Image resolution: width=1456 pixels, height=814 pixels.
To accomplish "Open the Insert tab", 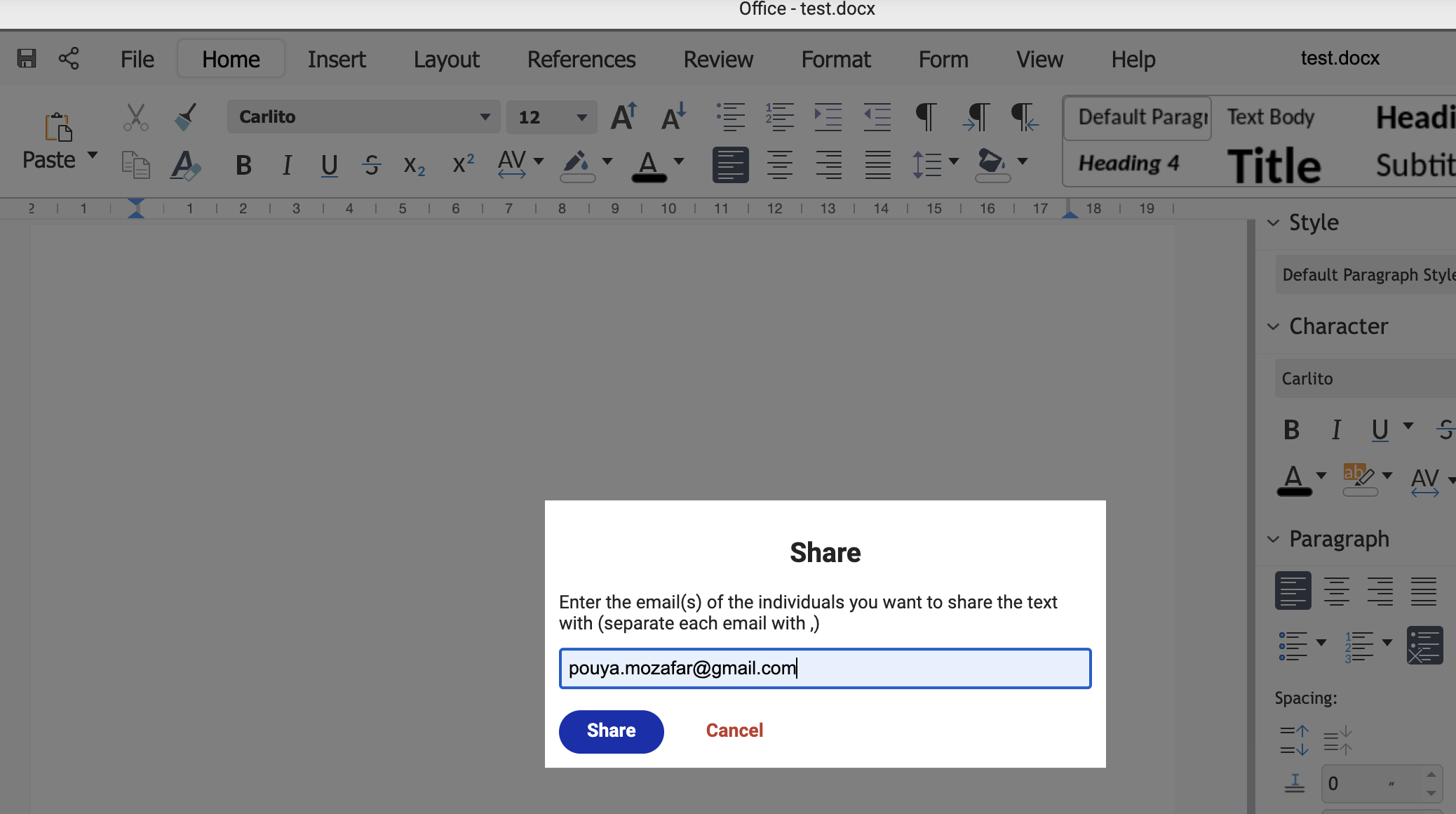I will [337, 60].
